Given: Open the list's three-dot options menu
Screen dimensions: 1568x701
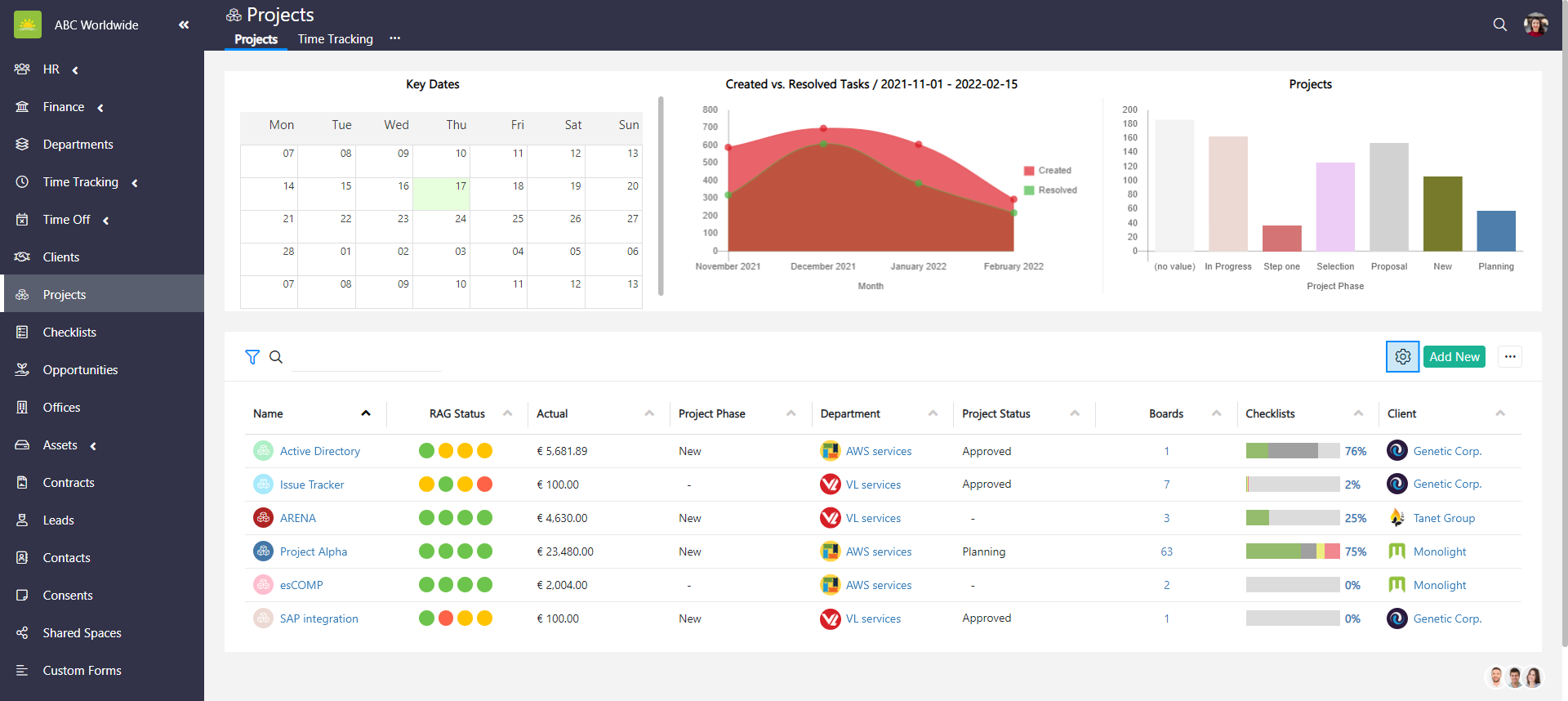Looking at the screenshot, I should pos(1509,357).
